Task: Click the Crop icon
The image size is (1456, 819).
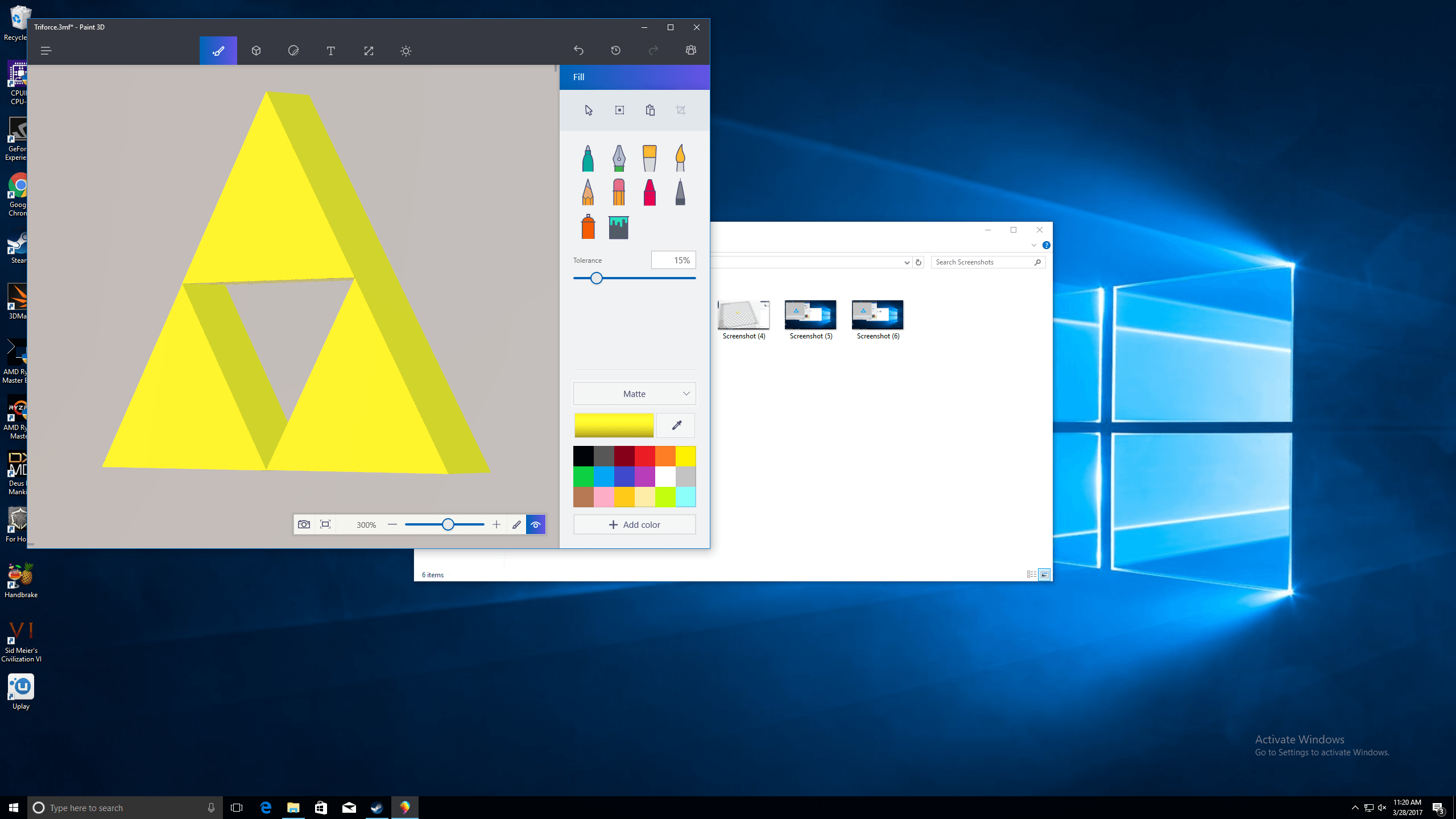Action: (681, 110)
